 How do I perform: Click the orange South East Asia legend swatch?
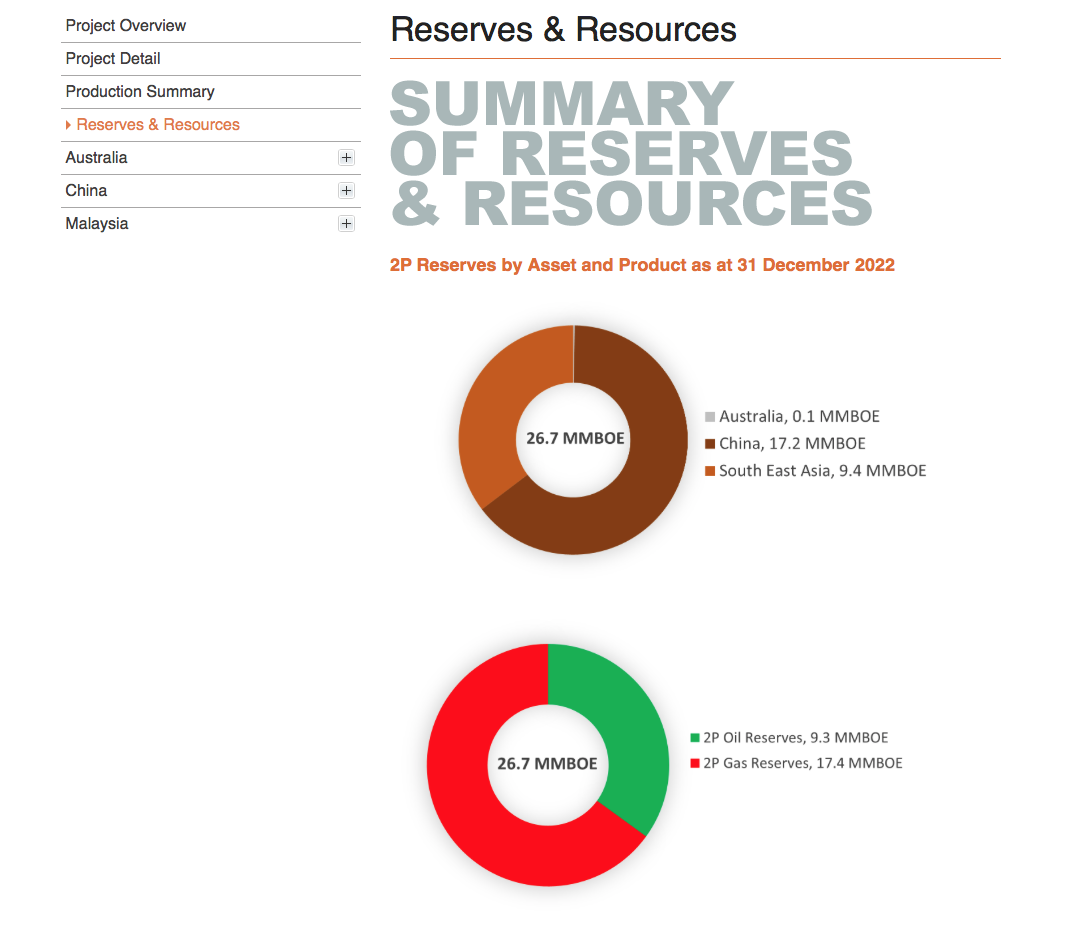tap(710, 471)
